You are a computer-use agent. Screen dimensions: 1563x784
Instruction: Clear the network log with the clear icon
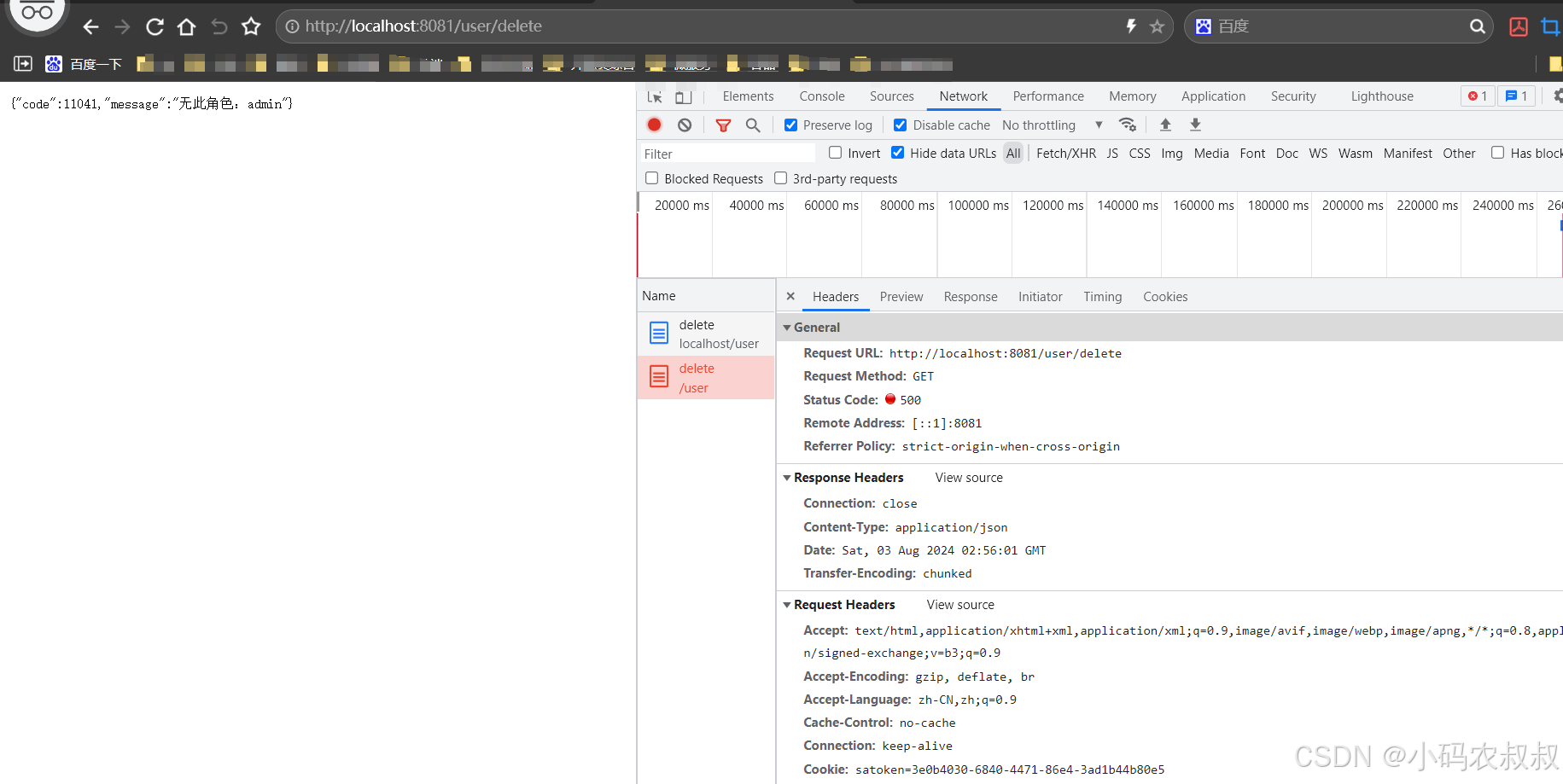(x=685, y=125)
